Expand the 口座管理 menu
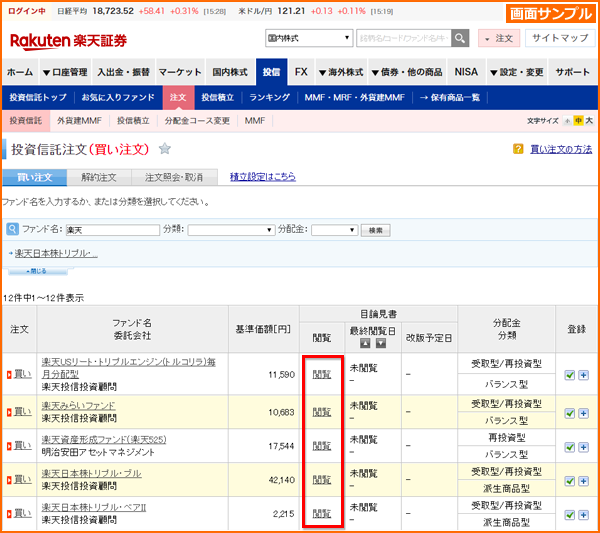This screenshot has height=533, width=600. [x=65, y=72]
